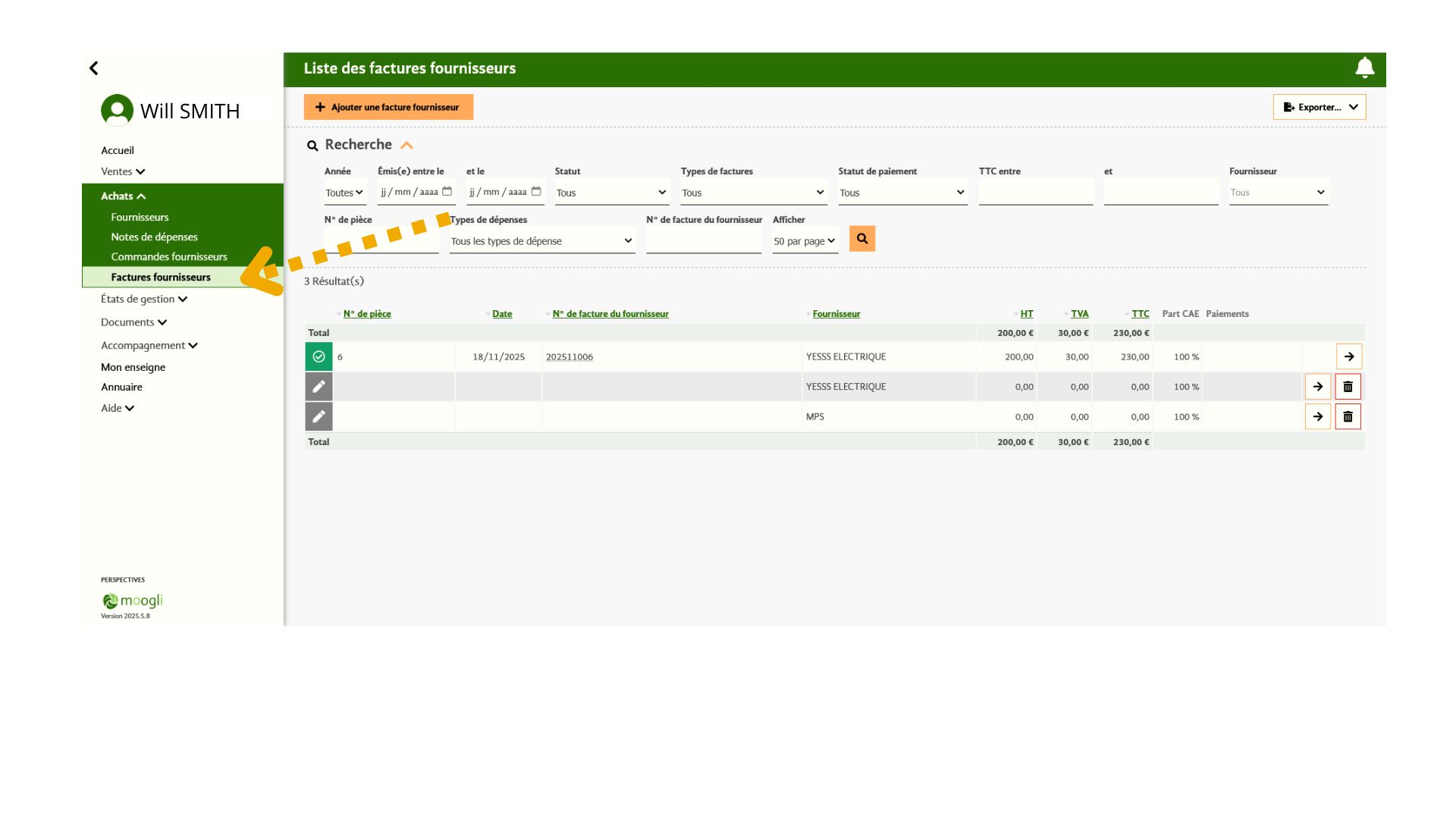Sort by Fournisseur column header

click(836, 314)
